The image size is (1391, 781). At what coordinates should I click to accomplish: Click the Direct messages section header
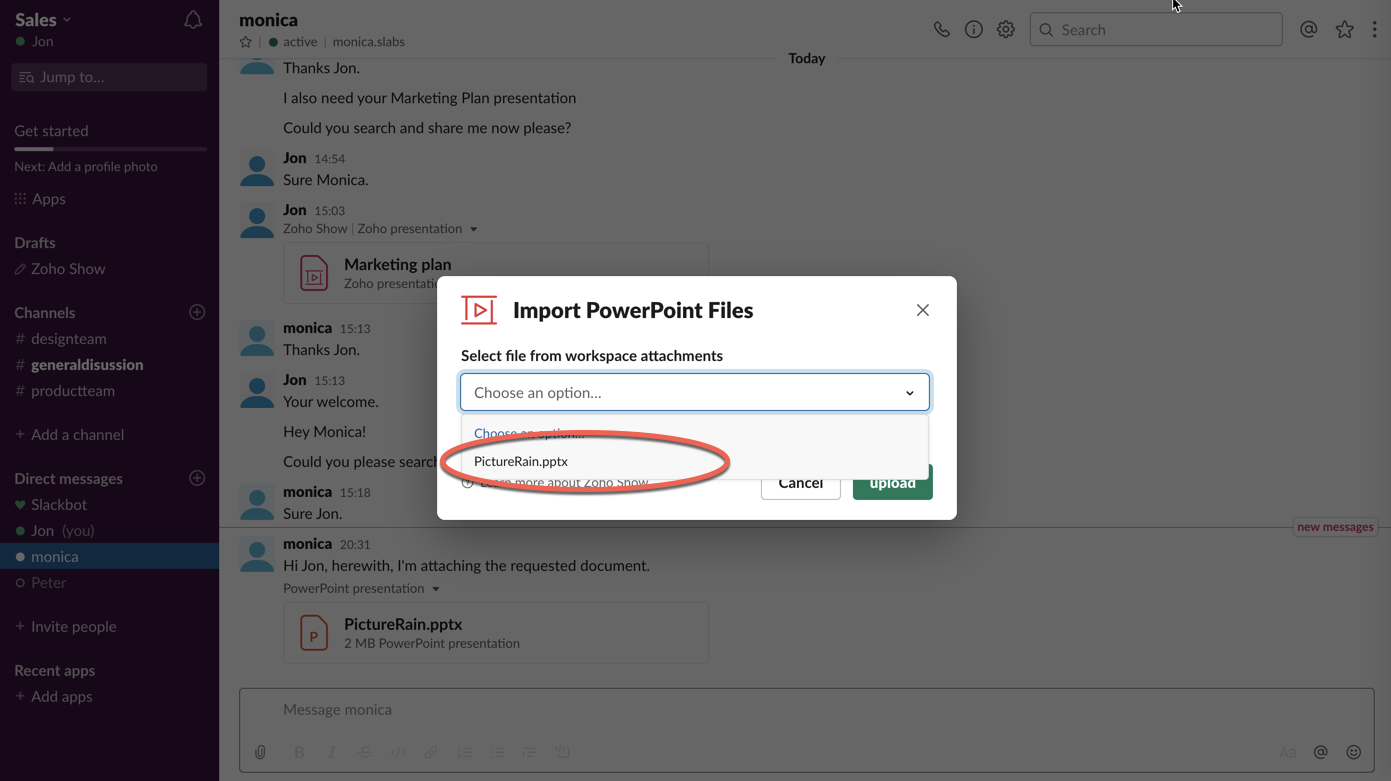(x=68, y=479)
